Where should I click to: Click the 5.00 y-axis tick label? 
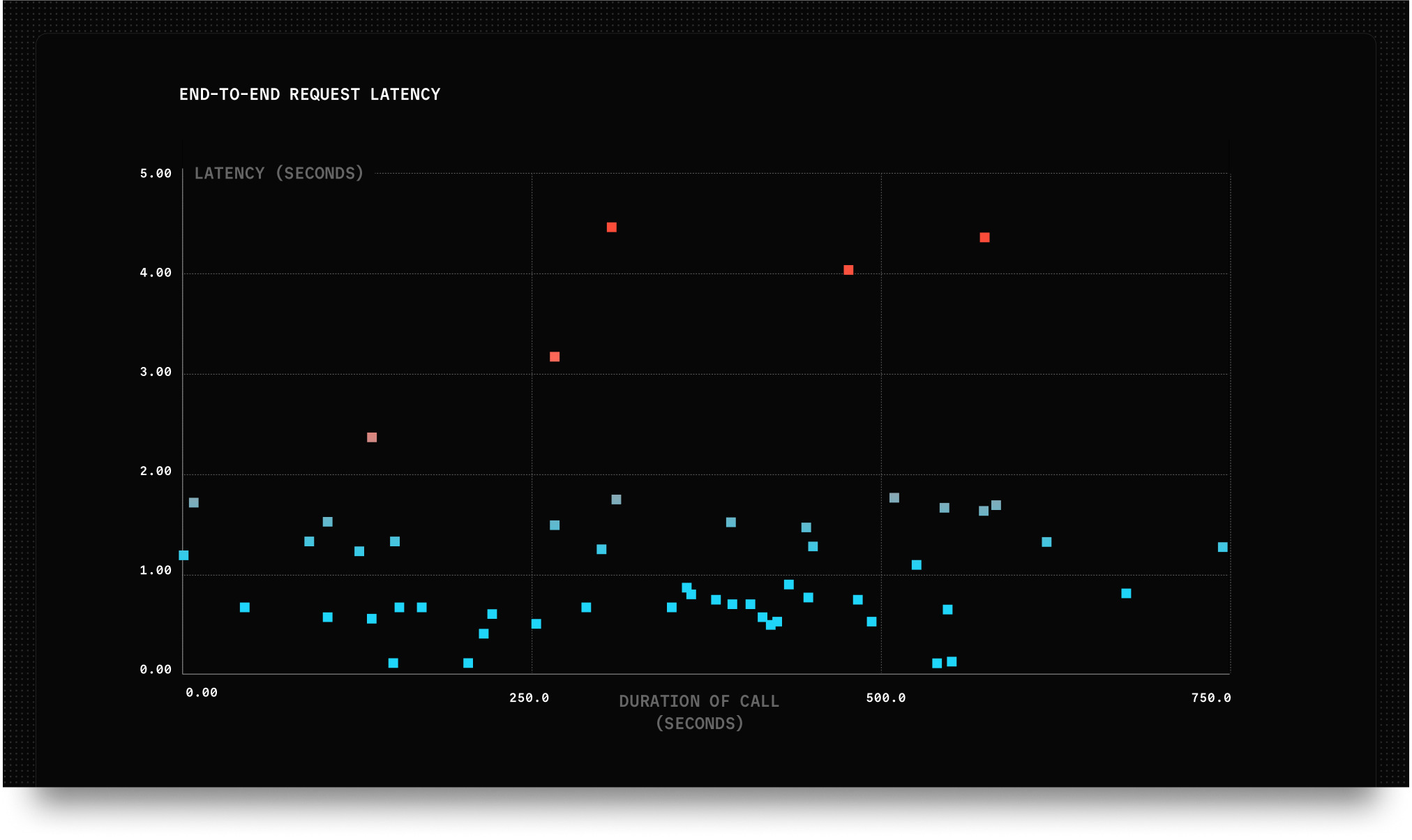pos(156,174)
